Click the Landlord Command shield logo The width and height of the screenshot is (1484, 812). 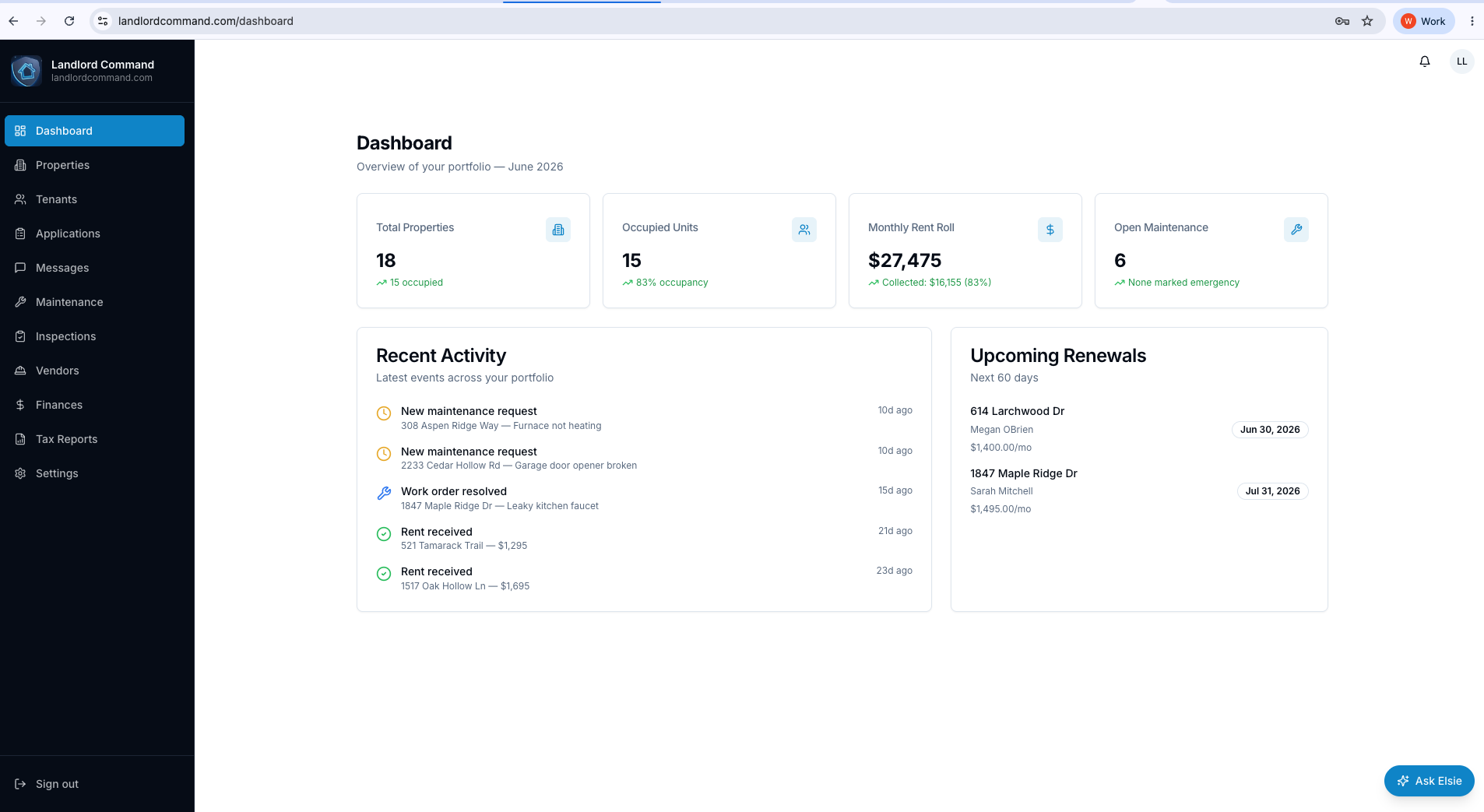click(x=26, y=71)
